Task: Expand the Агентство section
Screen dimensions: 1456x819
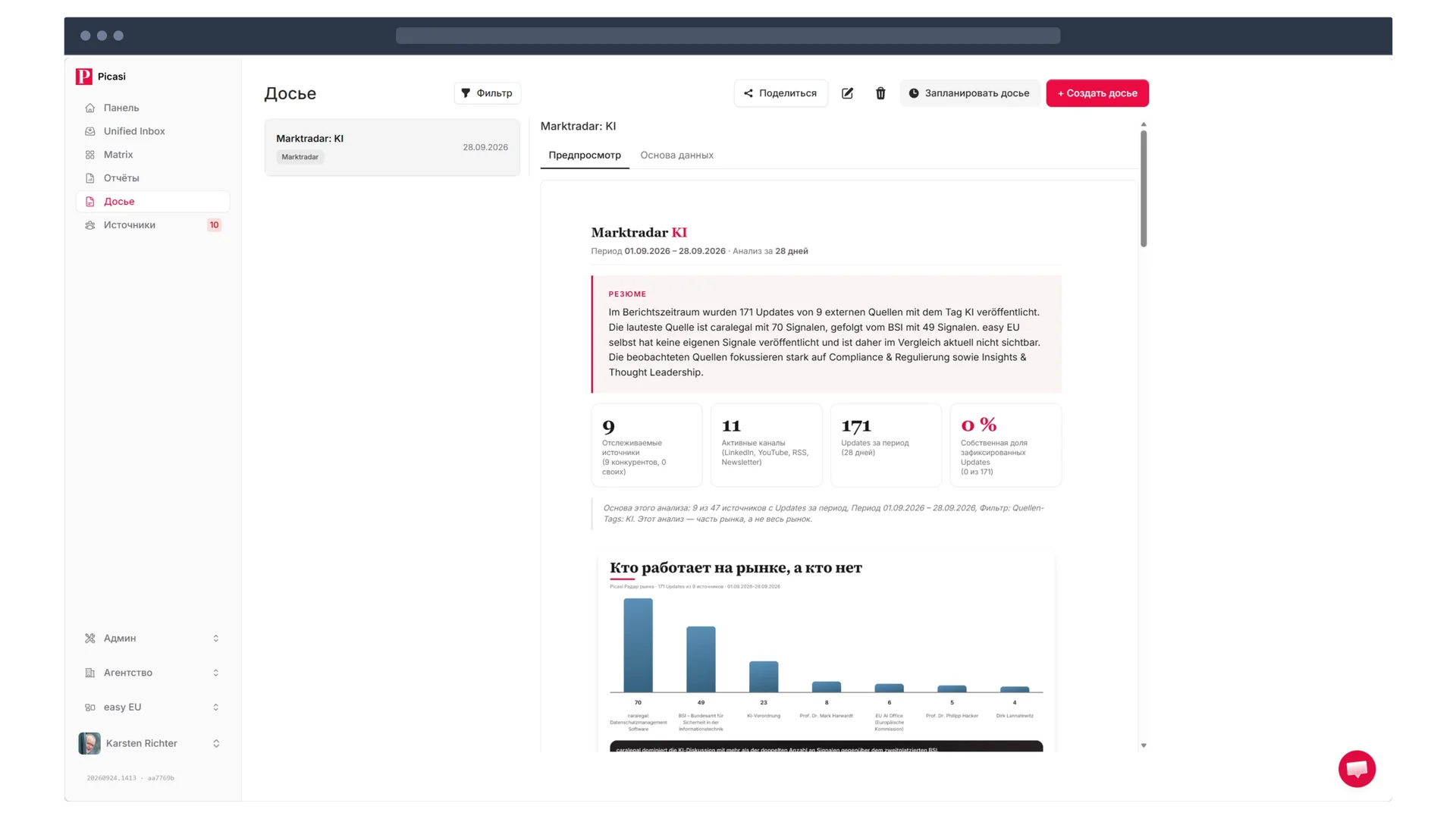Action: (152, 673)
